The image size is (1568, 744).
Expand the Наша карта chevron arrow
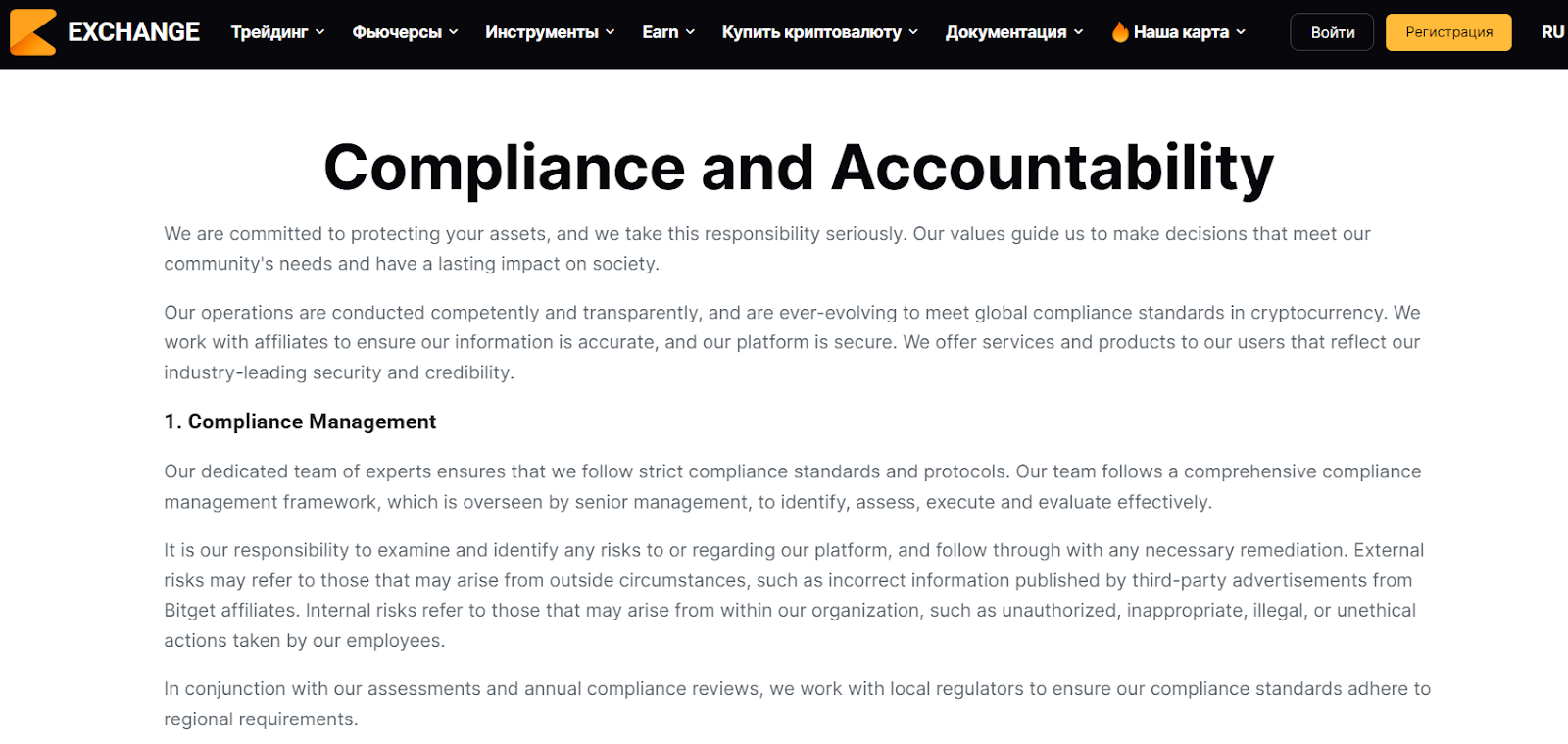tap(1241, 32)
